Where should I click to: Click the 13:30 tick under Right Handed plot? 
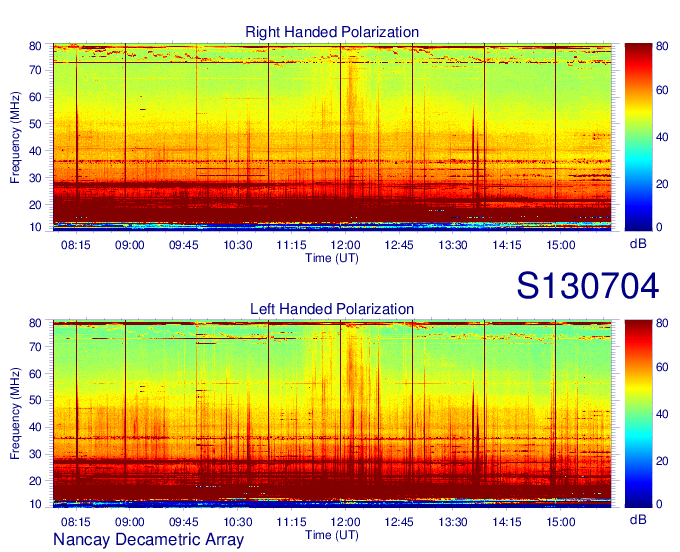click(x=453, y=245)
